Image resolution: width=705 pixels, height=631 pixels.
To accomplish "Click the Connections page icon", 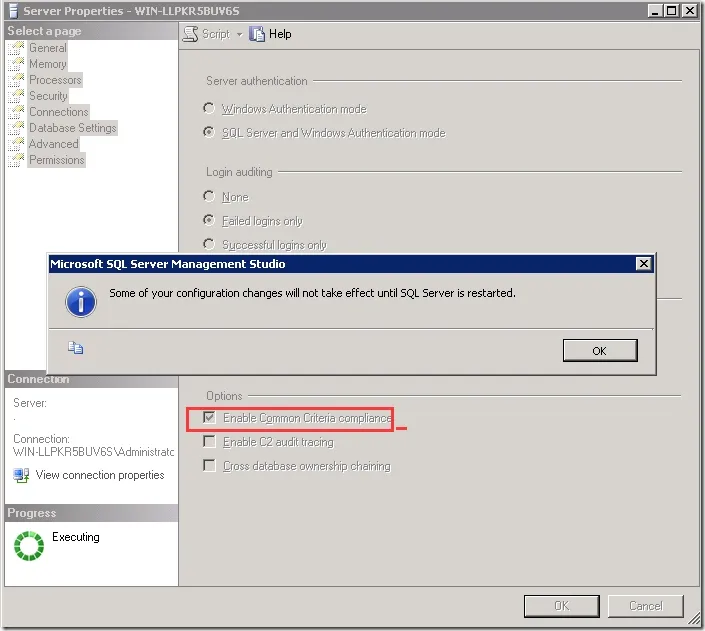I will click(x=16, y=112).
